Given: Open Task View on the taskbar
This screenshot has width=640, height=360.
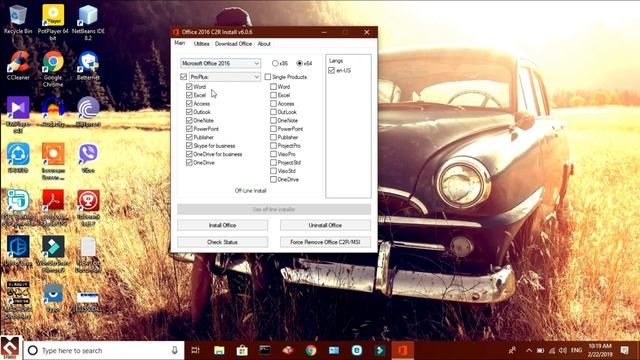Looking at the screenshot, I should (196, 350).
